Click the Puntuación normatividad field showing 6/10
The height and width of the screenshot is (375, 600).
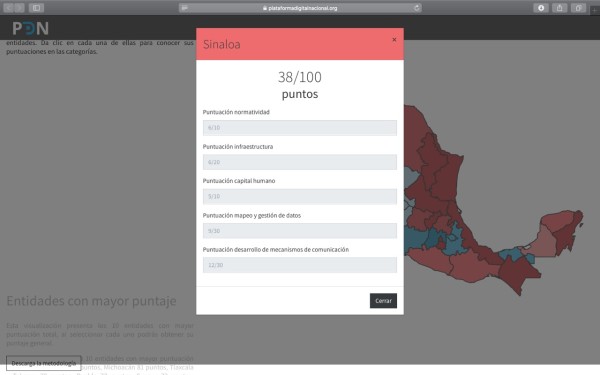pyautogui.click(x=300, y=128)
